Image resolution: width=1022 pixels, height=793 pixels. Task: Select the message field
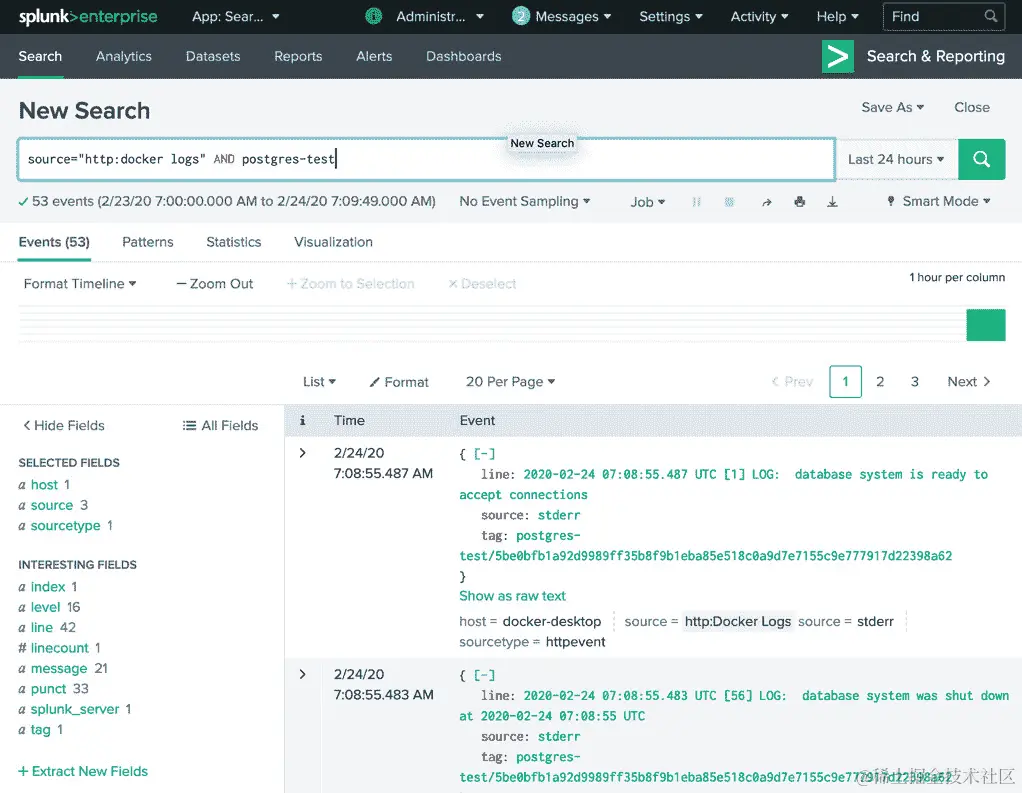pyautogui.click(x=59, y=669)
